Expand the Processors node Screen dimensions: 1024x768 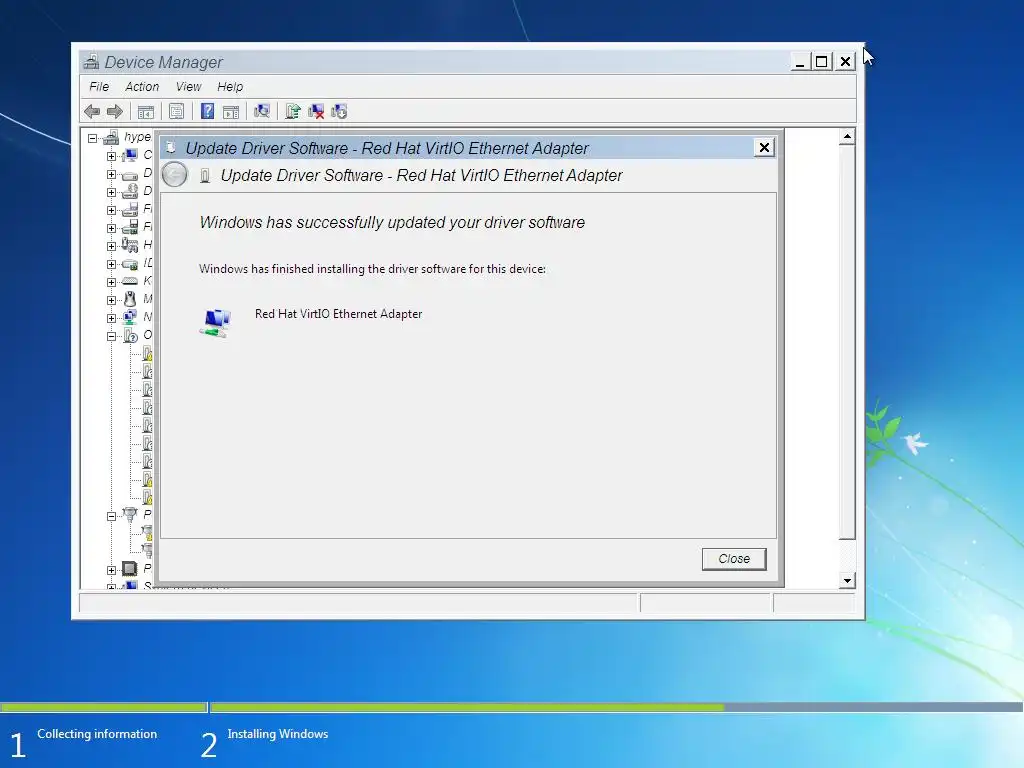pyautogui.click(x=111, y=569)
